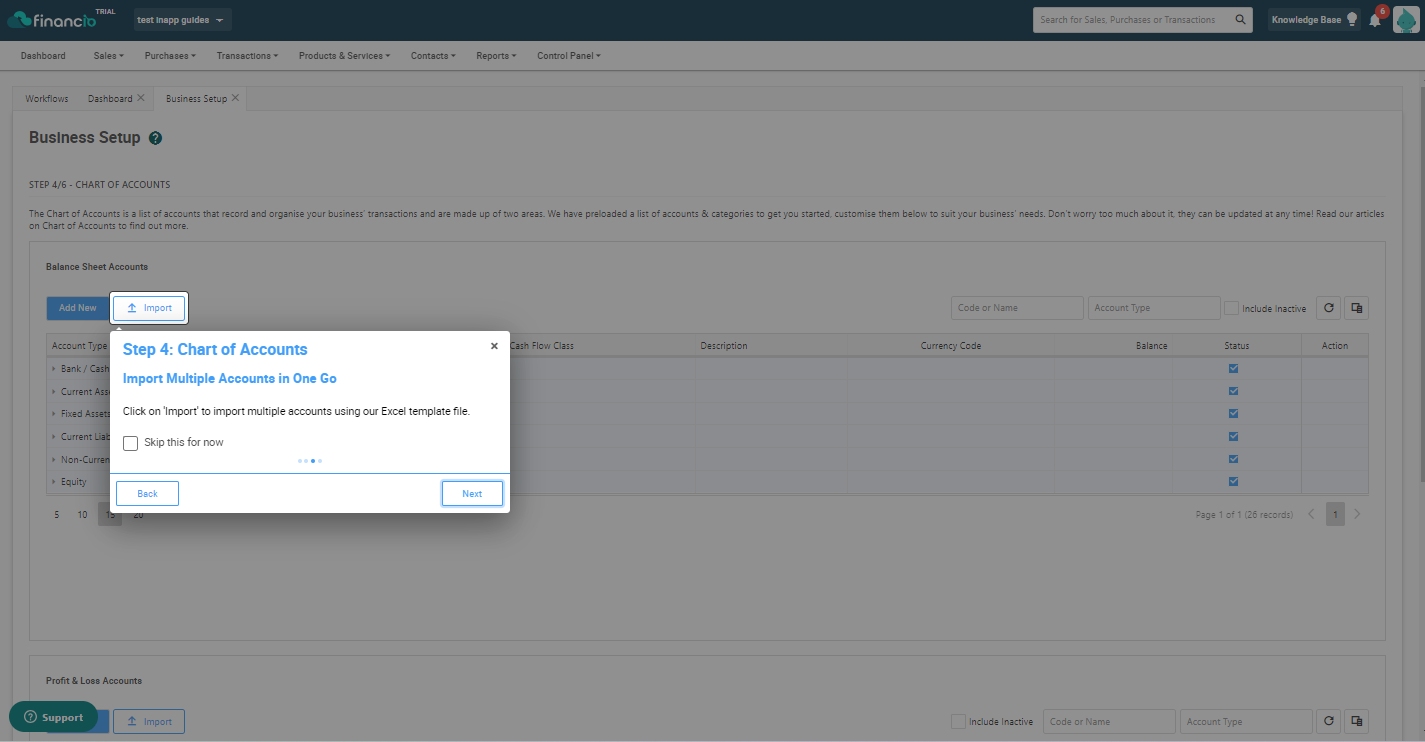Click Next in the guide popup
Image resolution: width=1425 pixels, height=742 pixels.
472,493
